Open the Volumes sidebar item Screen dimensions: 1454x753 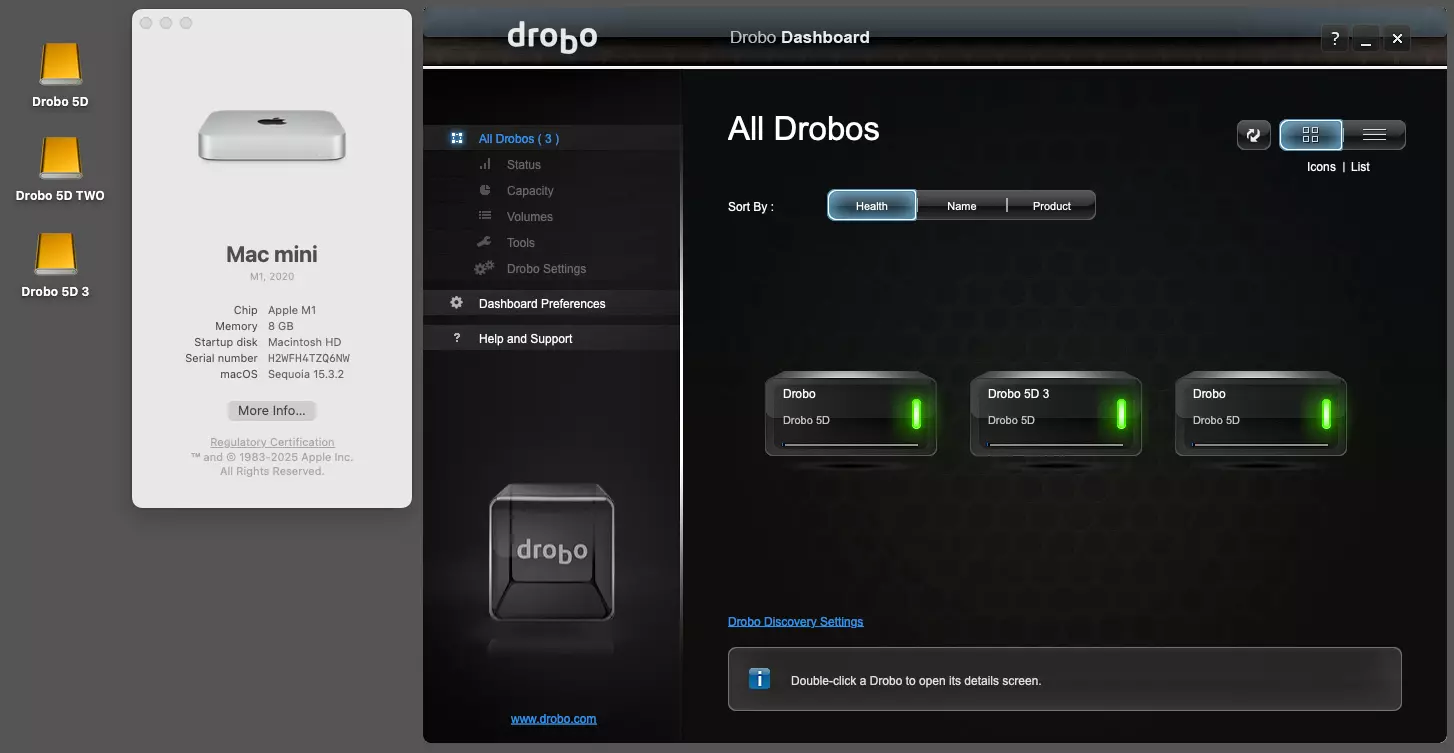[x=529, y=217]
